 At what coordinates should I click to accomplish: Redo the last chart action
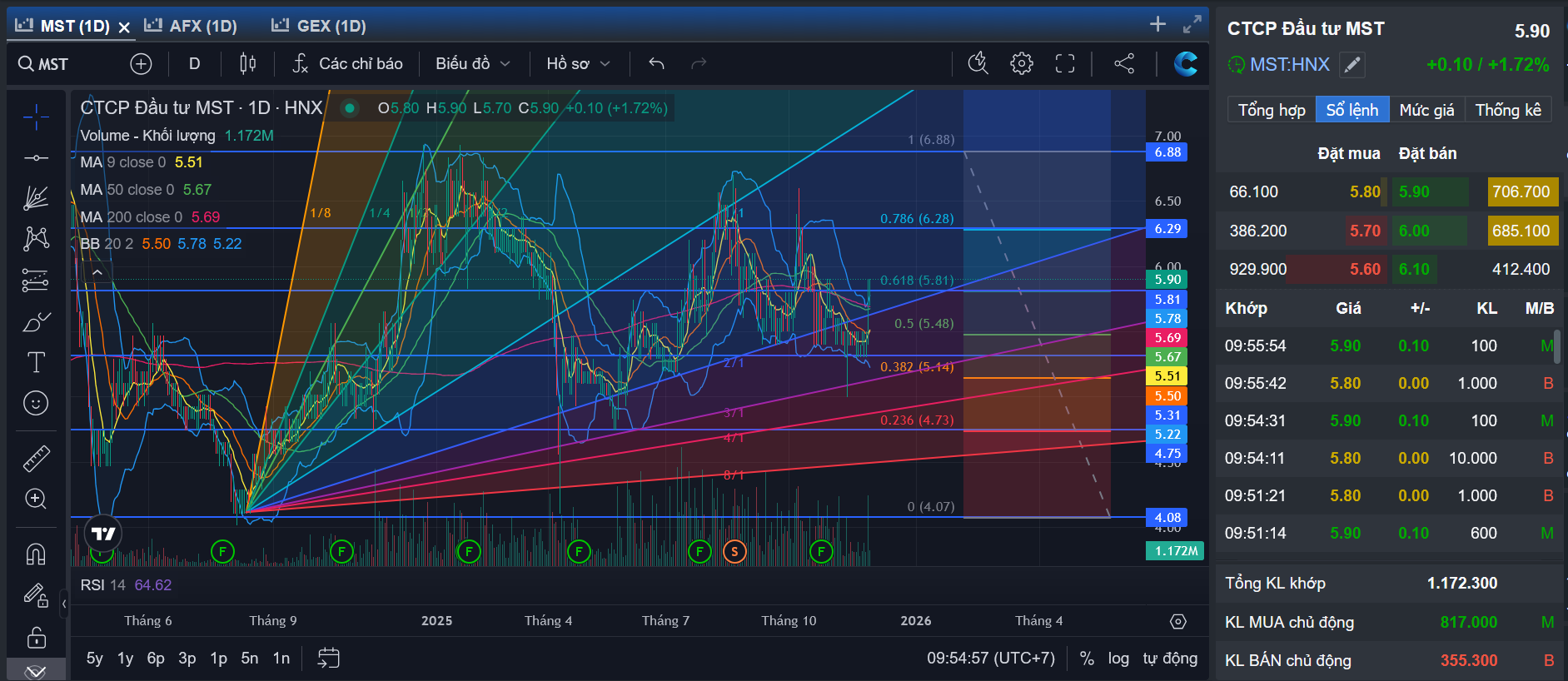tap(699, 63)
